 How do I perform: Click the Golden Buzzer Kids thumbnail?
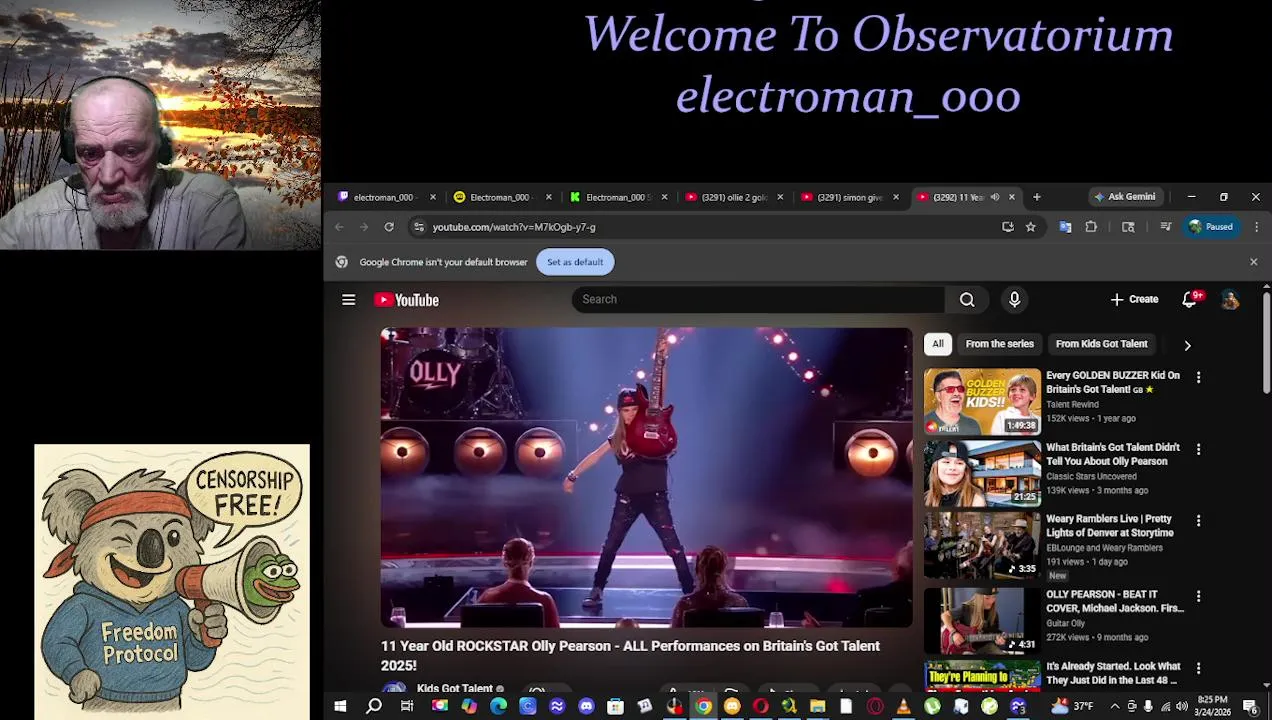(x=982, y=402)
